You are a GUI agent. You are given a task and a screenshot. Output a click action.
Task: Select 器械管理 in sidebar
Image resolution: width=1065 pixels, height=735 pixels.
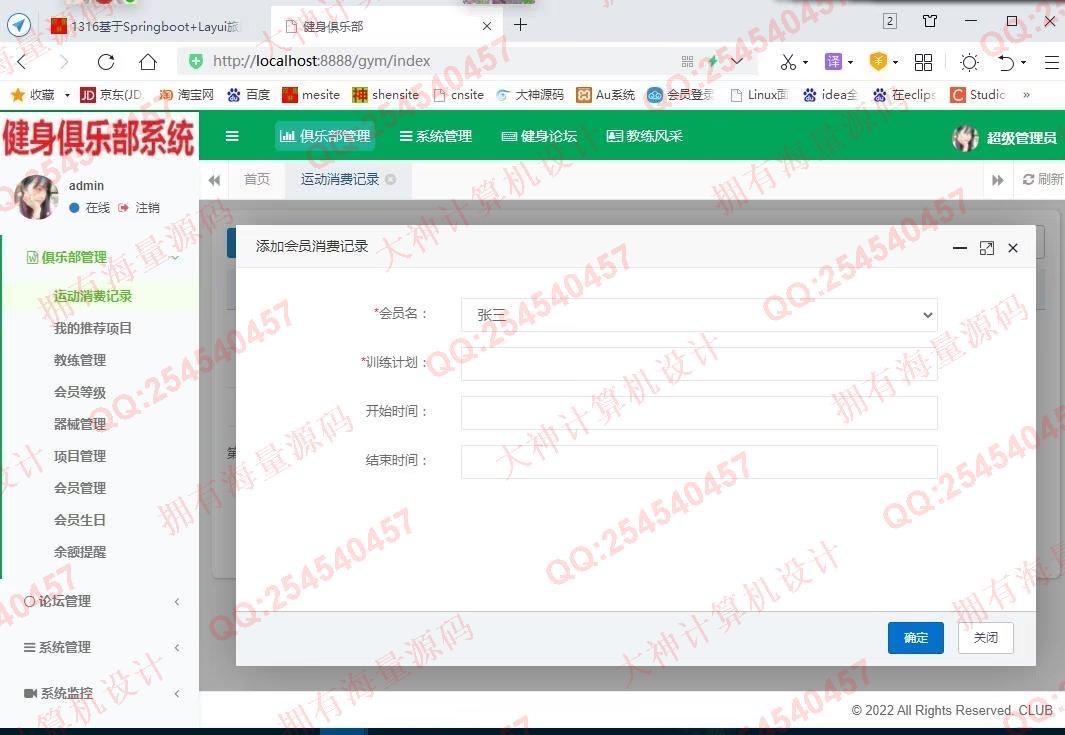(x=80, y=424)
